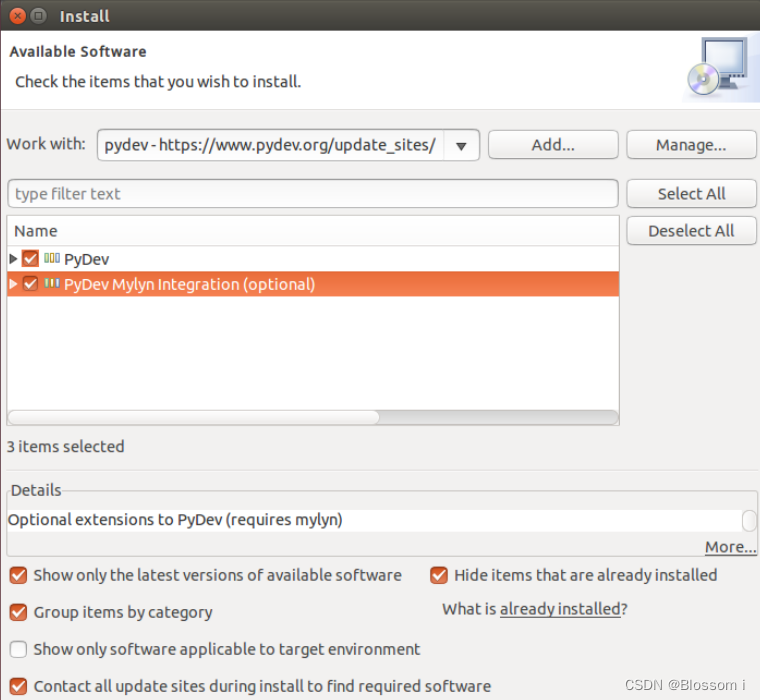Screen dimensions: 760x700
Task: Focus the type filter text field
Action: (313, 194)
